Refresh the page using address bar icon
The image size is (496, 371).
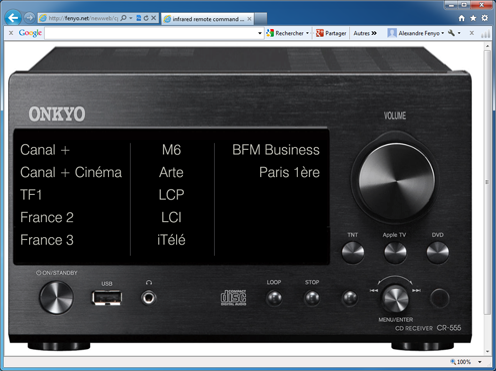tap(146, 18)
